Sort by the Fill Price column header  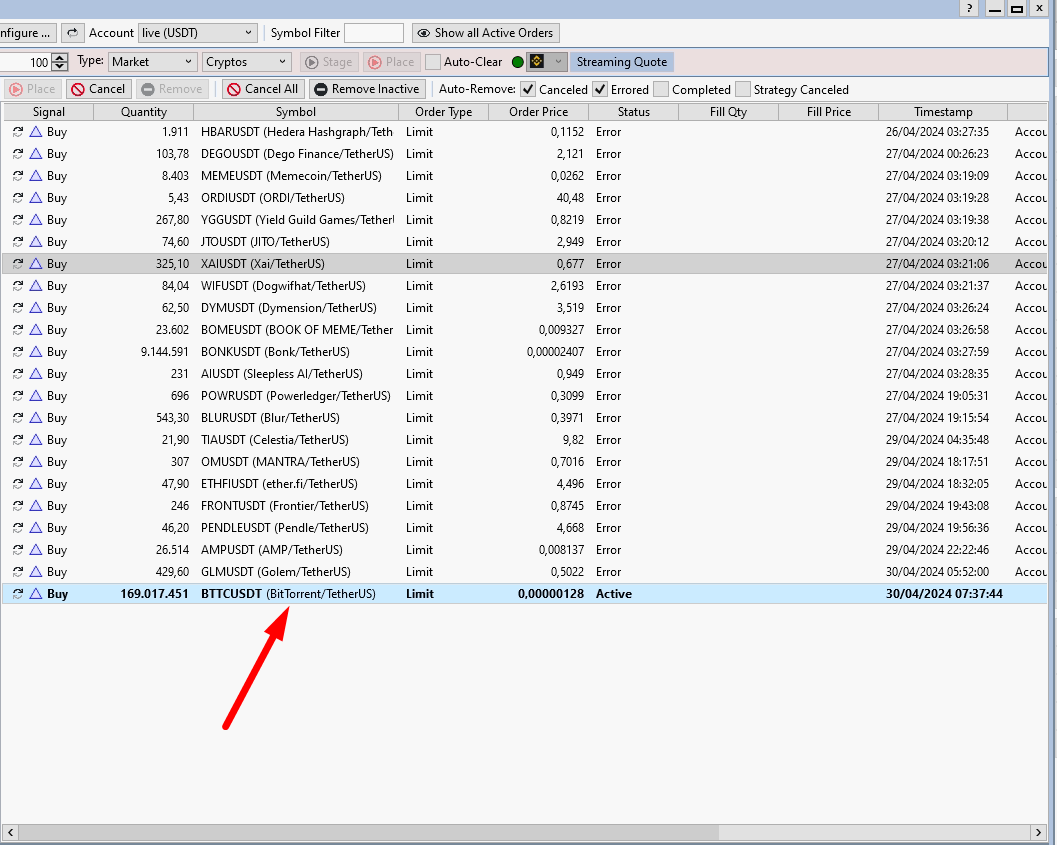(829, 112)
